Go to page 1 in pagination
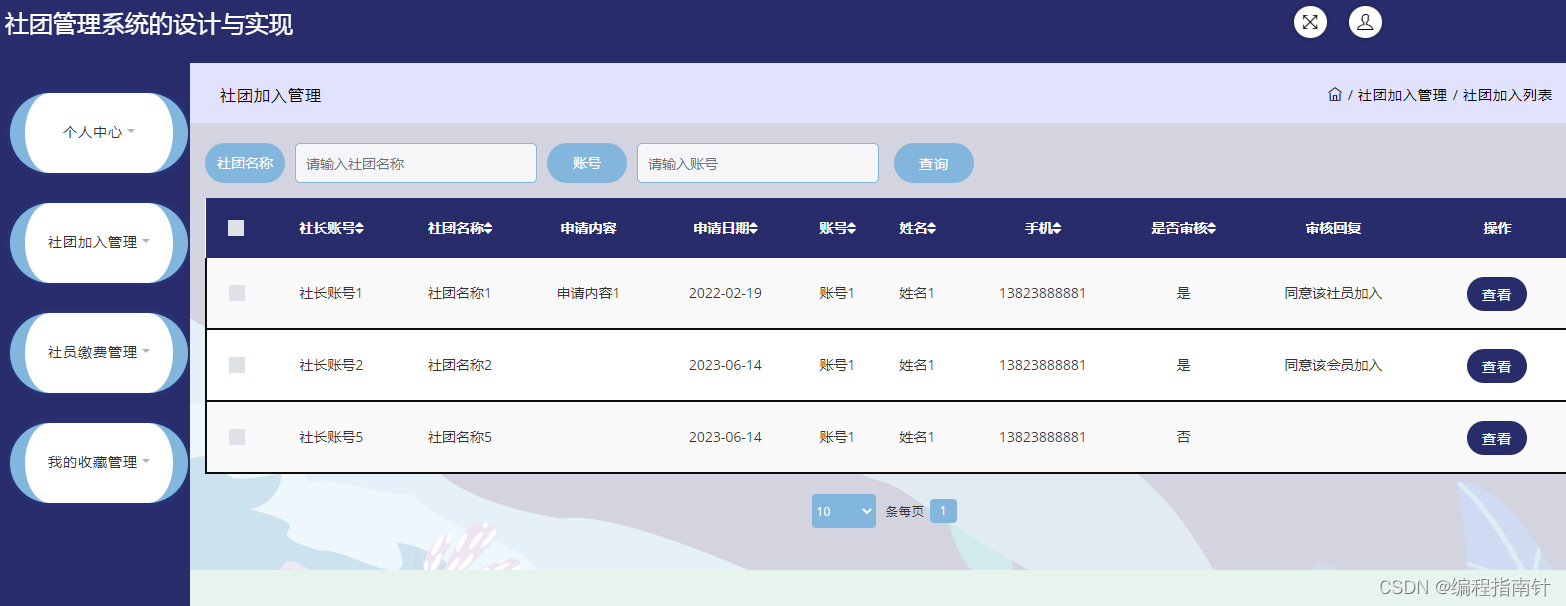 pyautogui.click(x=943, y=511)
